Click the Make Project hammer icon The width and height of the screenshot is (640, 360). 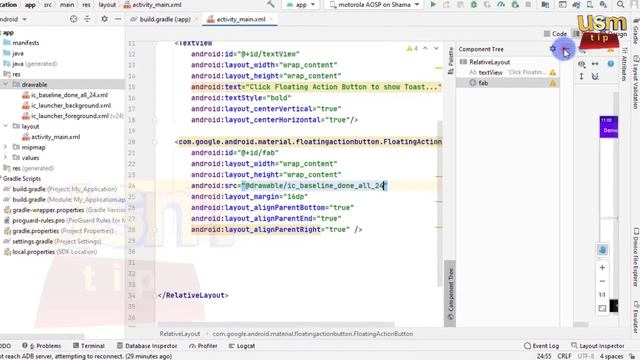[271, 4]
